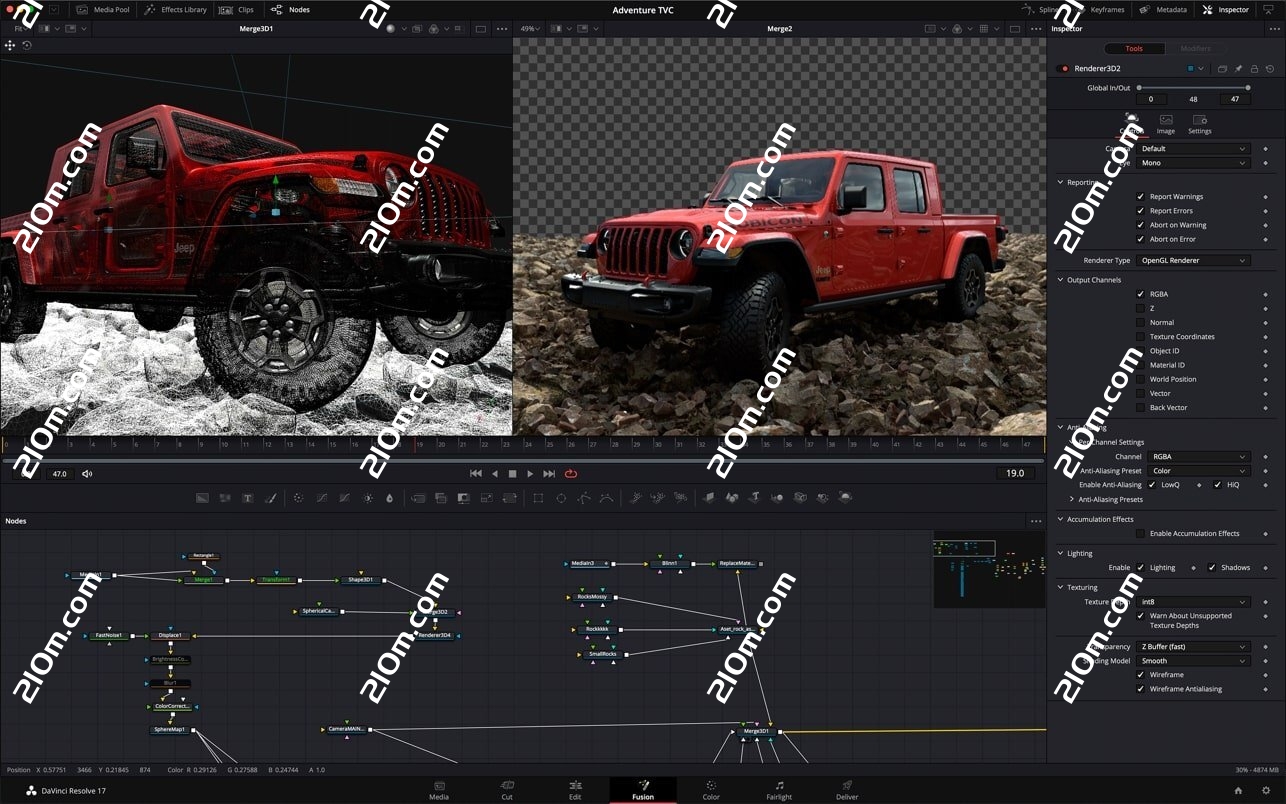
Task: Add a Brightness Contrast tool from toolbar
Action: 368,497
